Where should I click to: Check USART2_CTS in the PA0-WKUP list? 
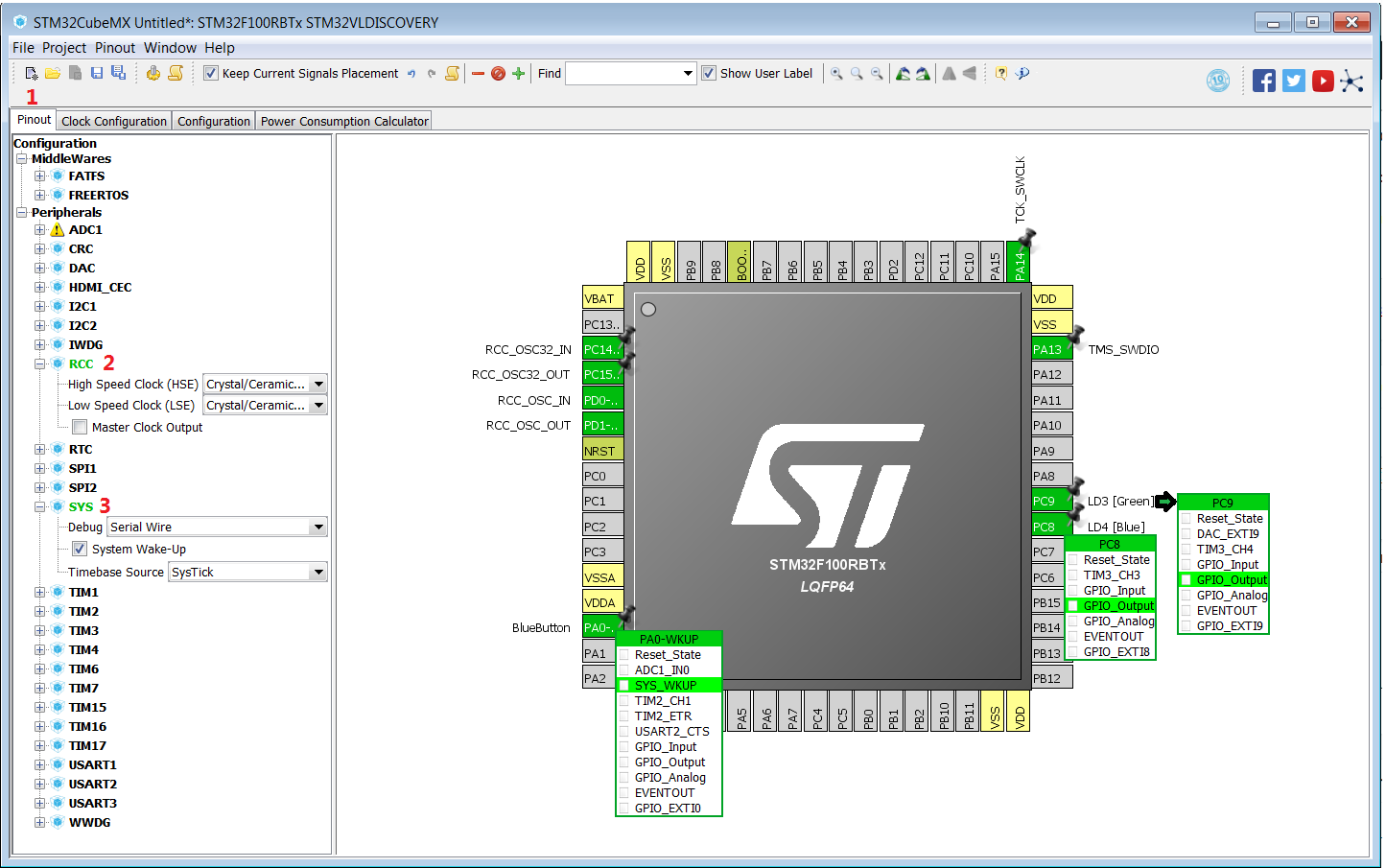pyautogui.click(x=624, y=732)
